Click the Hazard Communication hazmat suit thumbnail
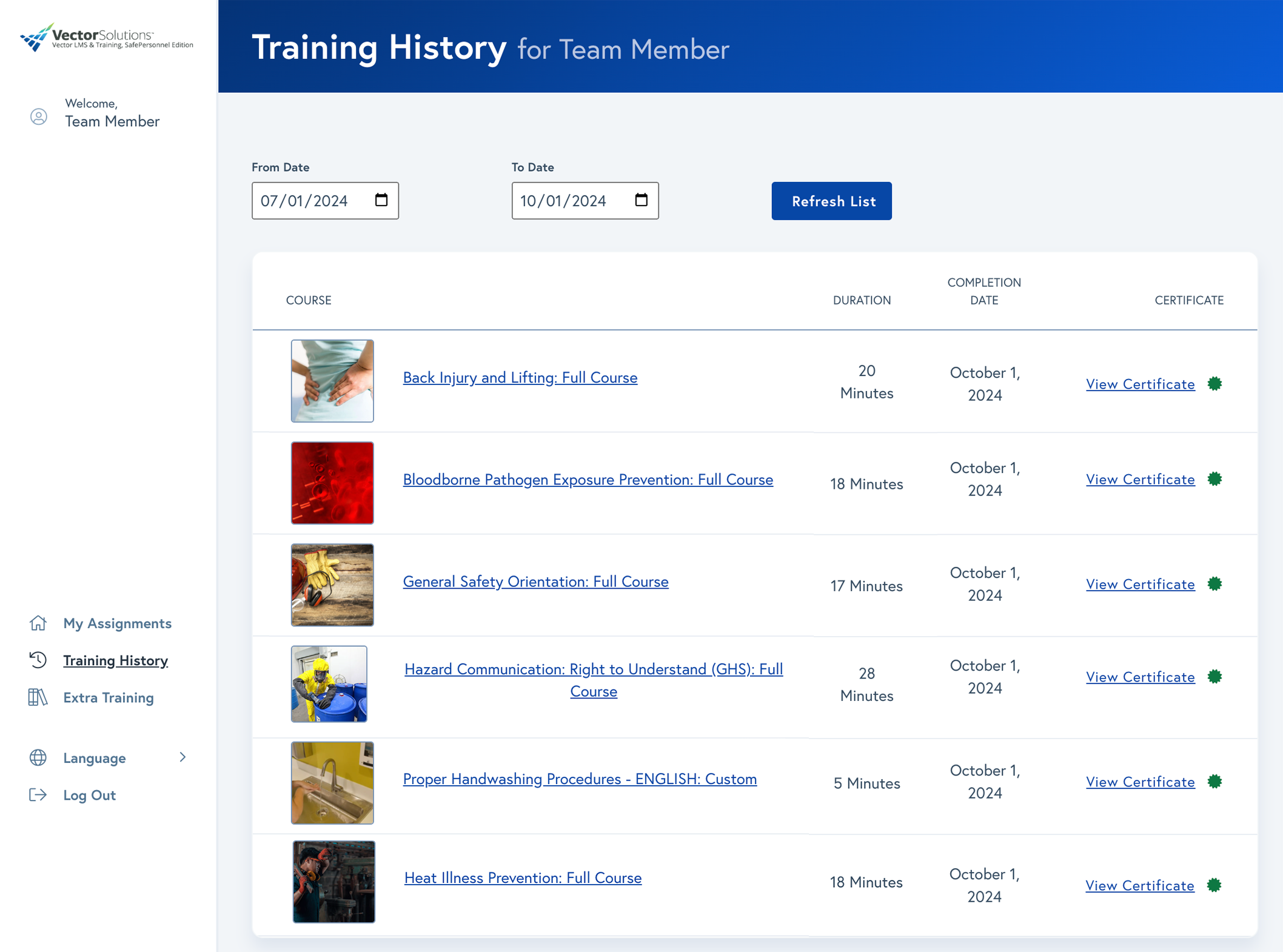This screenshot has width=1283, height=952. (329, 684)
